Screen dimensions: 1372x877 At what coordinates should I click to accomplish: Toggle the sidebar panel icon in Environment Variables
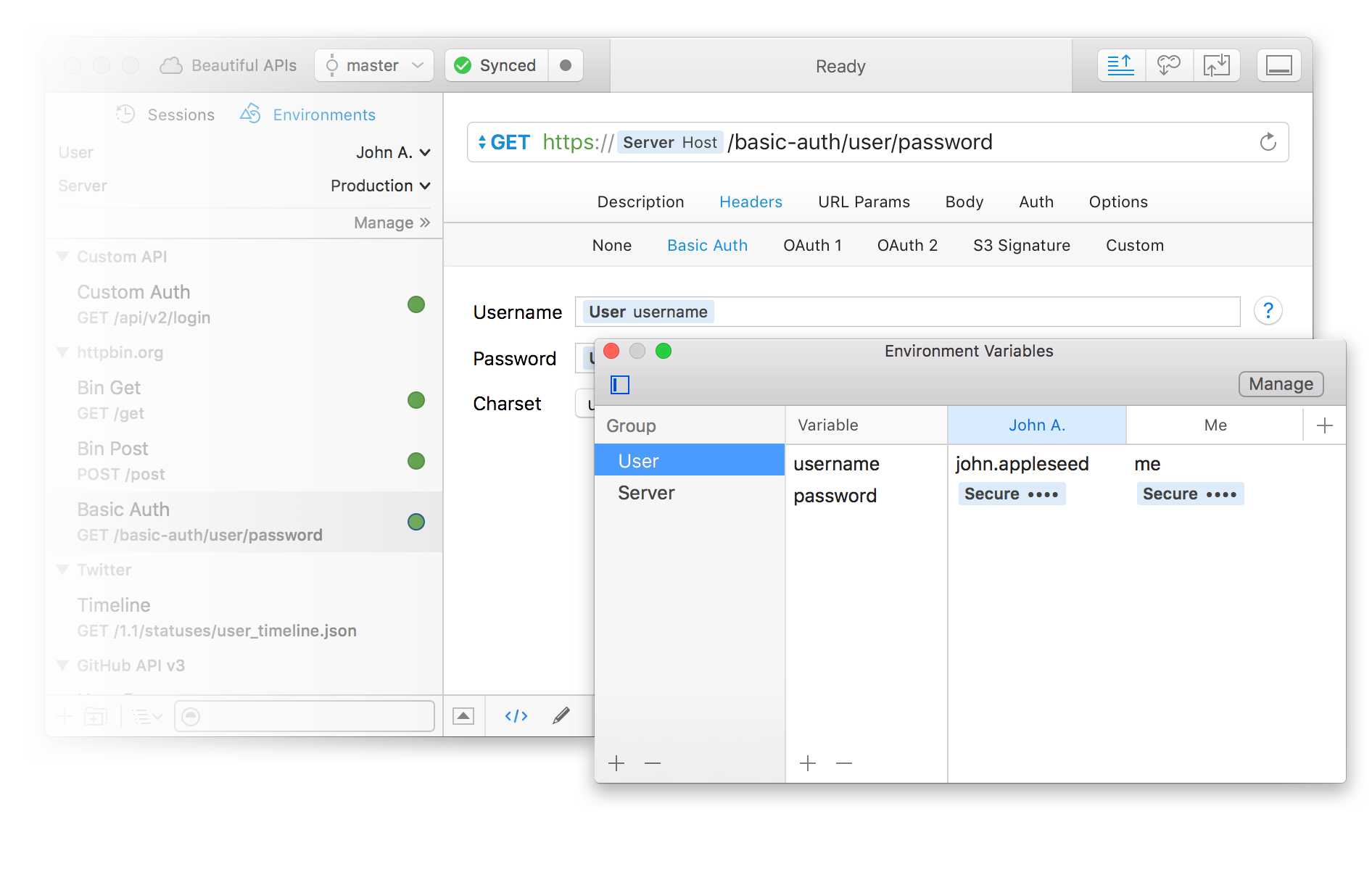[x=619, y=385]
